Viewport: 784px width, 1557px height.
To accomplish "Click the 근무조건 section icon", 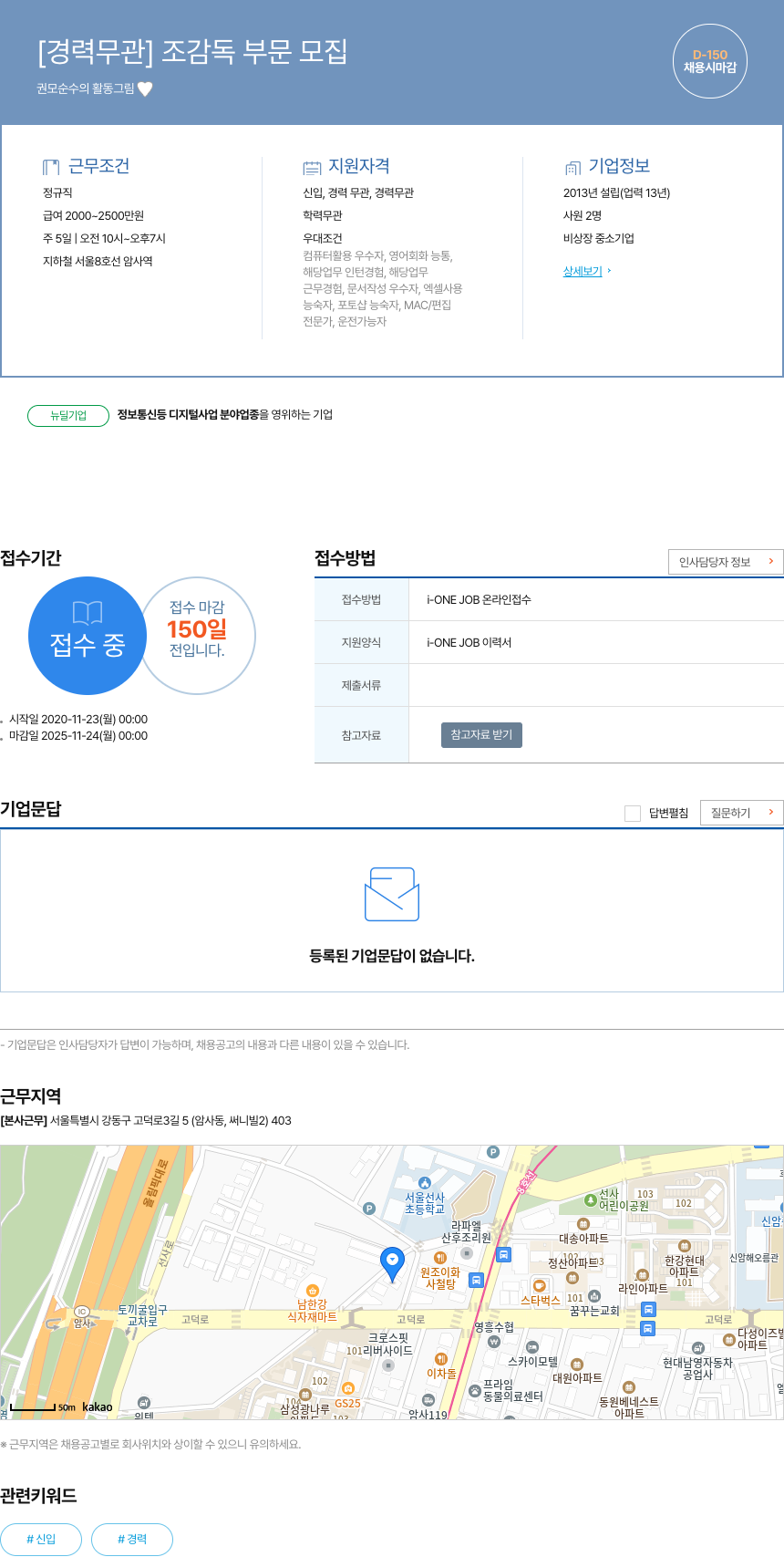I will [x=51, y=167].
